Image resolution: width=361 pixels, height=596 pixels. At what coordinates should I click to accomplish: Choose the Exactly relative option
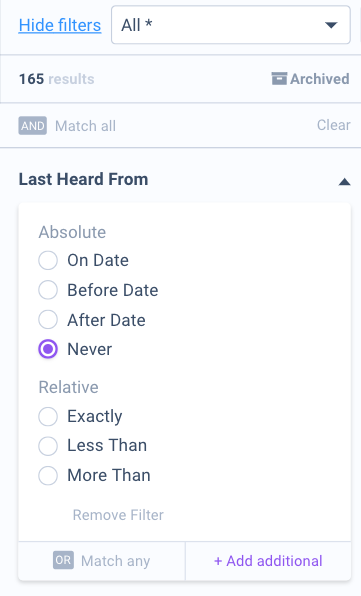(x=48, y=416)
